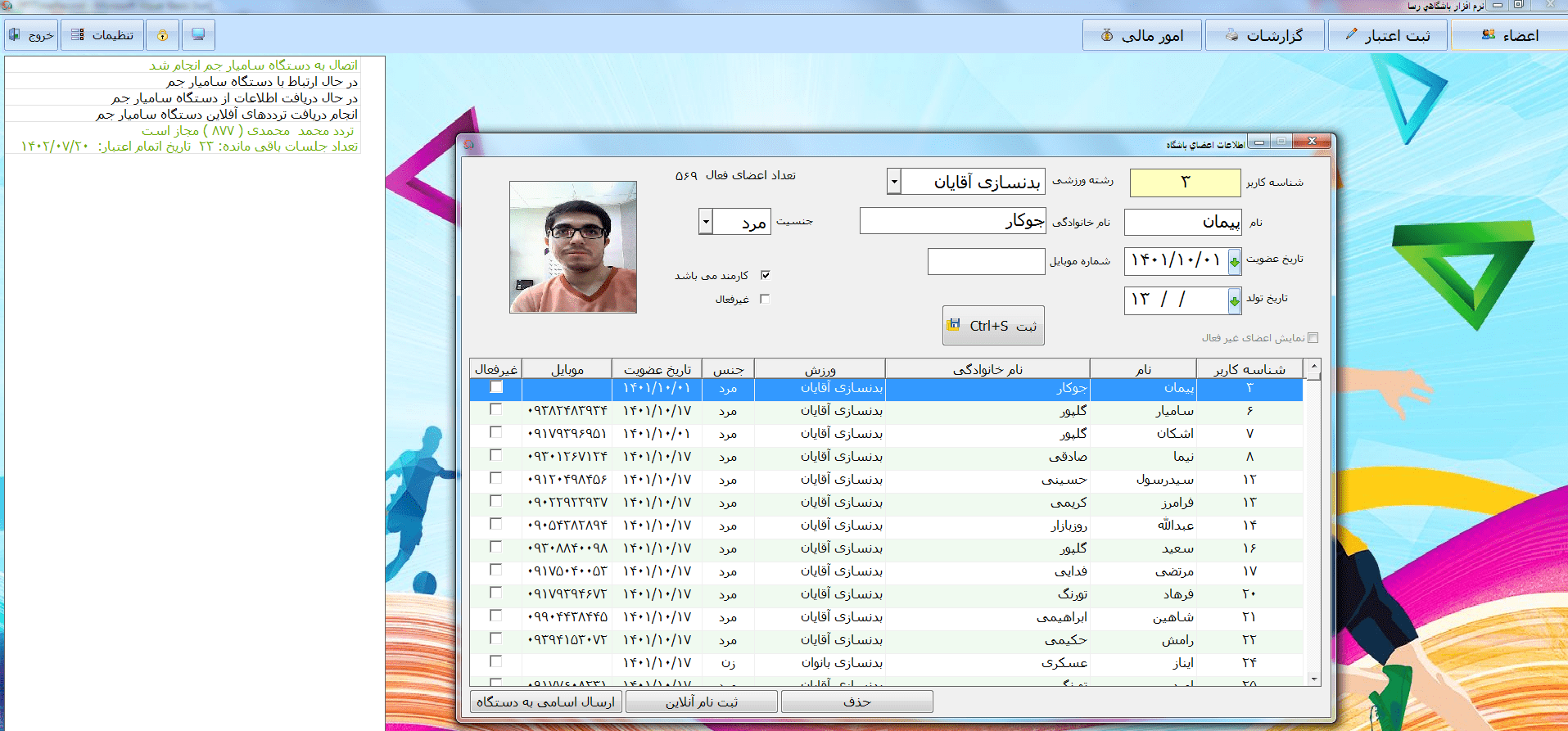
Task: Click the خروج exit button
Action: tap(31, 35)
